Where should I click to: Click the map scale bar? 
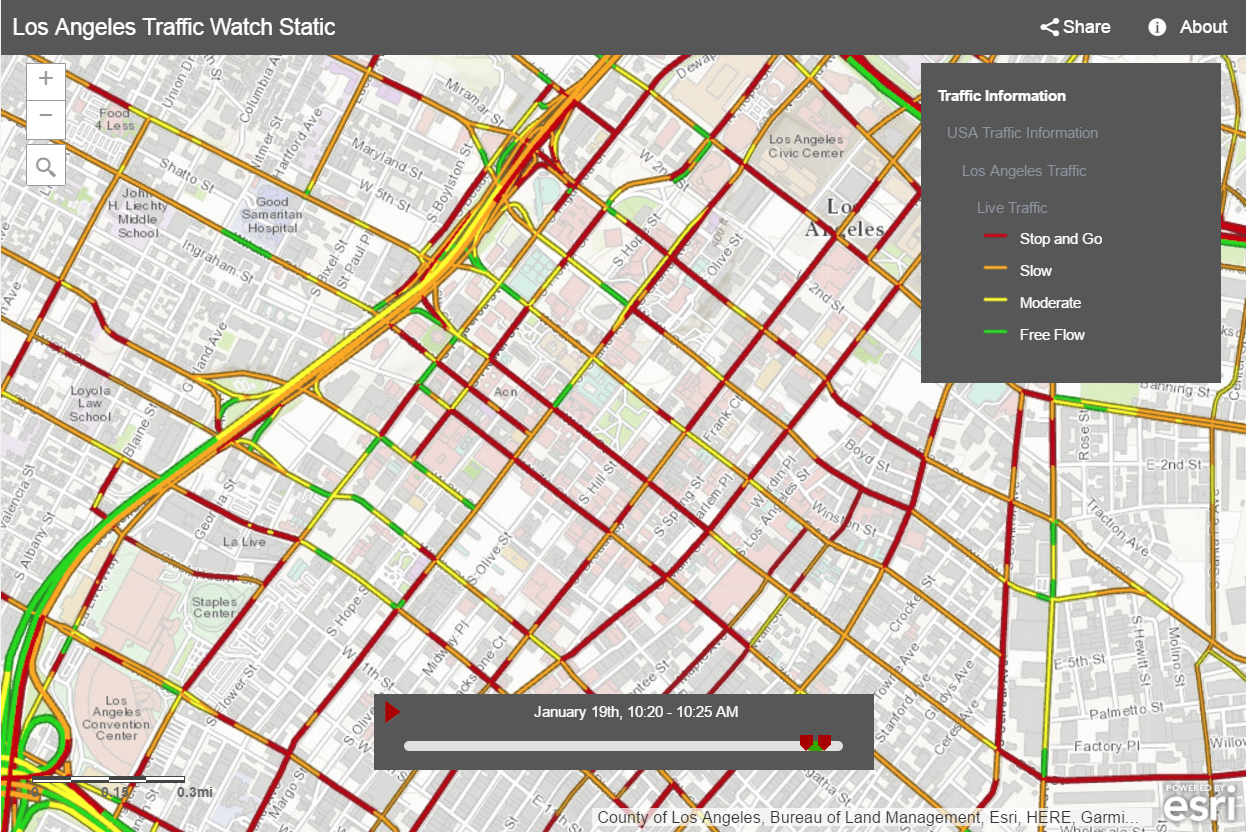(x=108, y=785)
